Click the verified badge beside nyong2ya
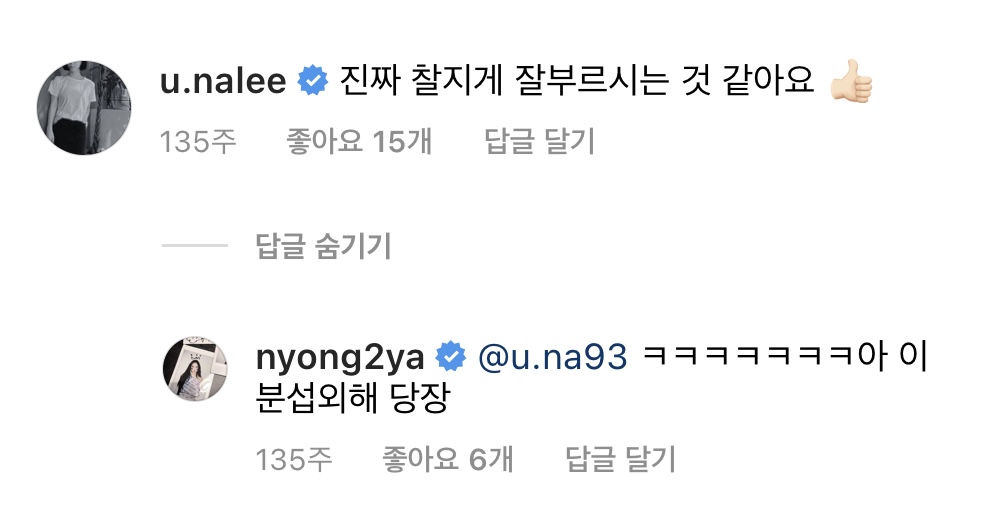 (451, 357)
